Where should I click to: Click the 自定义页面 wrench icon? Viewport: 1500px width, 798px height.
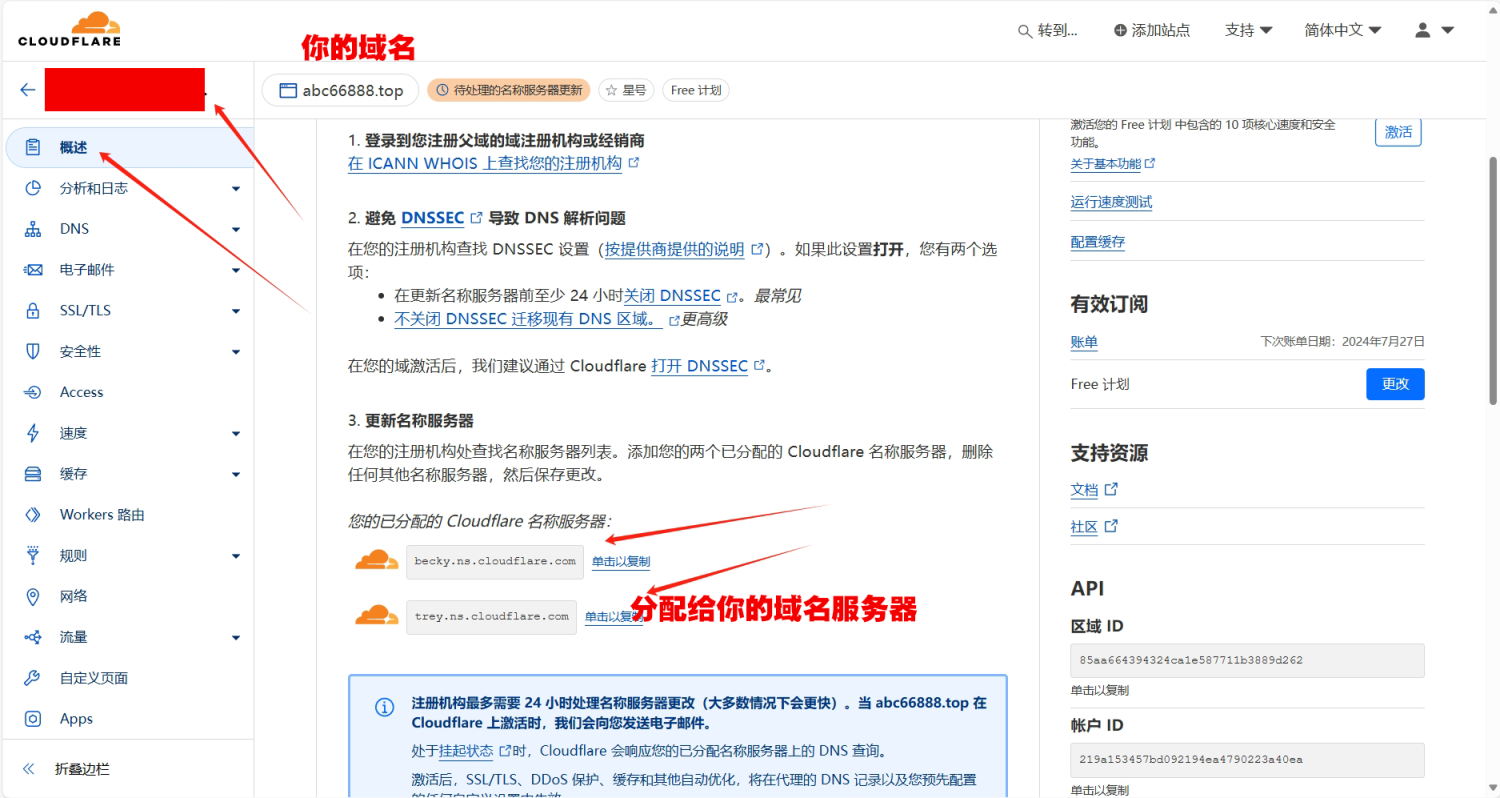point(33,678)
